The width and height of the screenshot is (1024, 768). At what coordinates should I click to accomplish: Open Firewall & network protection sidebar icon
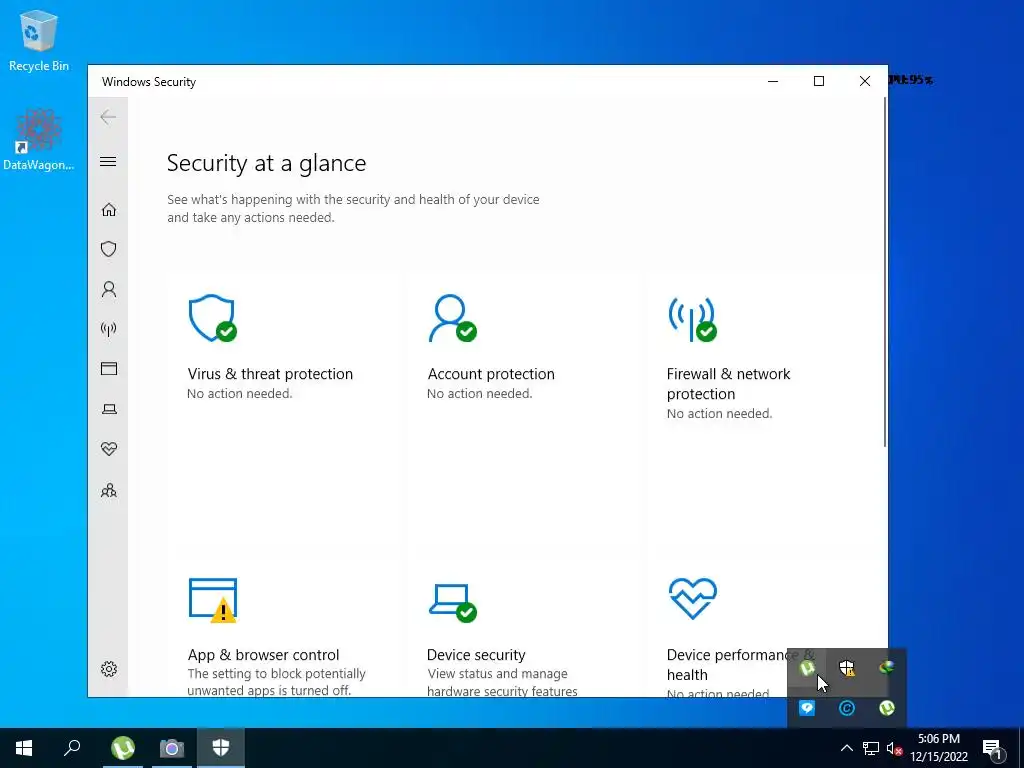(108, 329)
